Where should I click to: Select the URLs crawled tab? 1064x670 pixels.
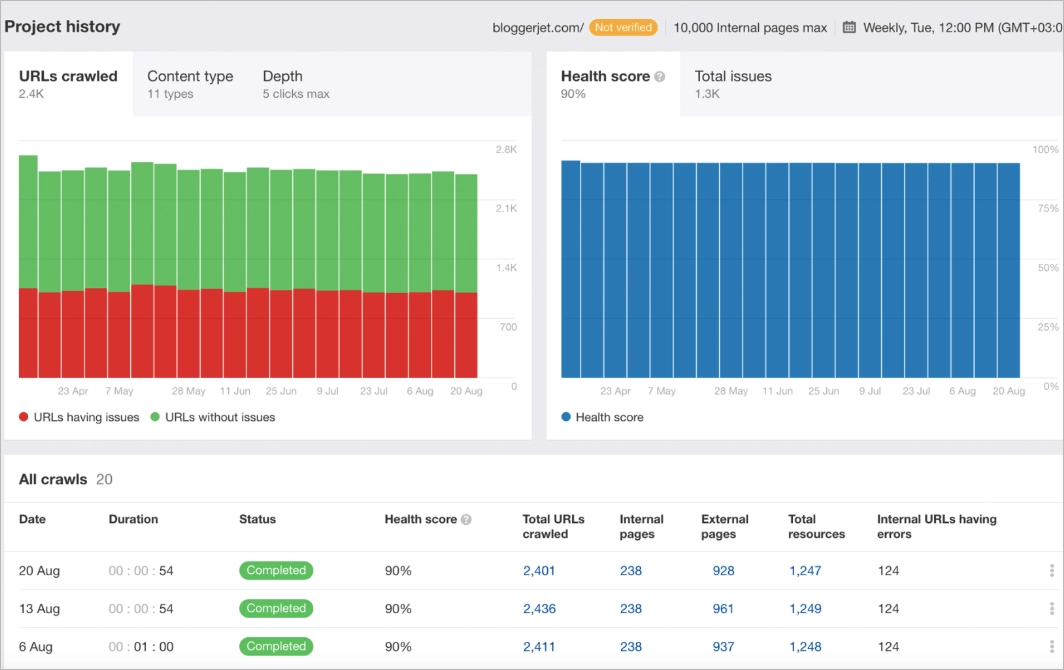coord(67,76)
